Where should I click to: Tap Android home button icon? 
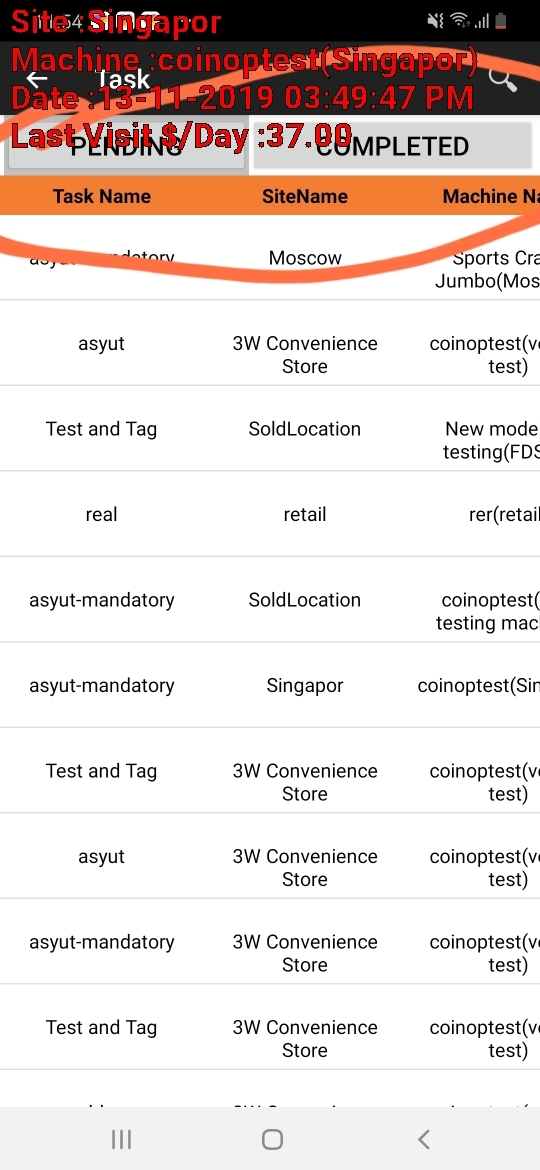(272, 1139)
